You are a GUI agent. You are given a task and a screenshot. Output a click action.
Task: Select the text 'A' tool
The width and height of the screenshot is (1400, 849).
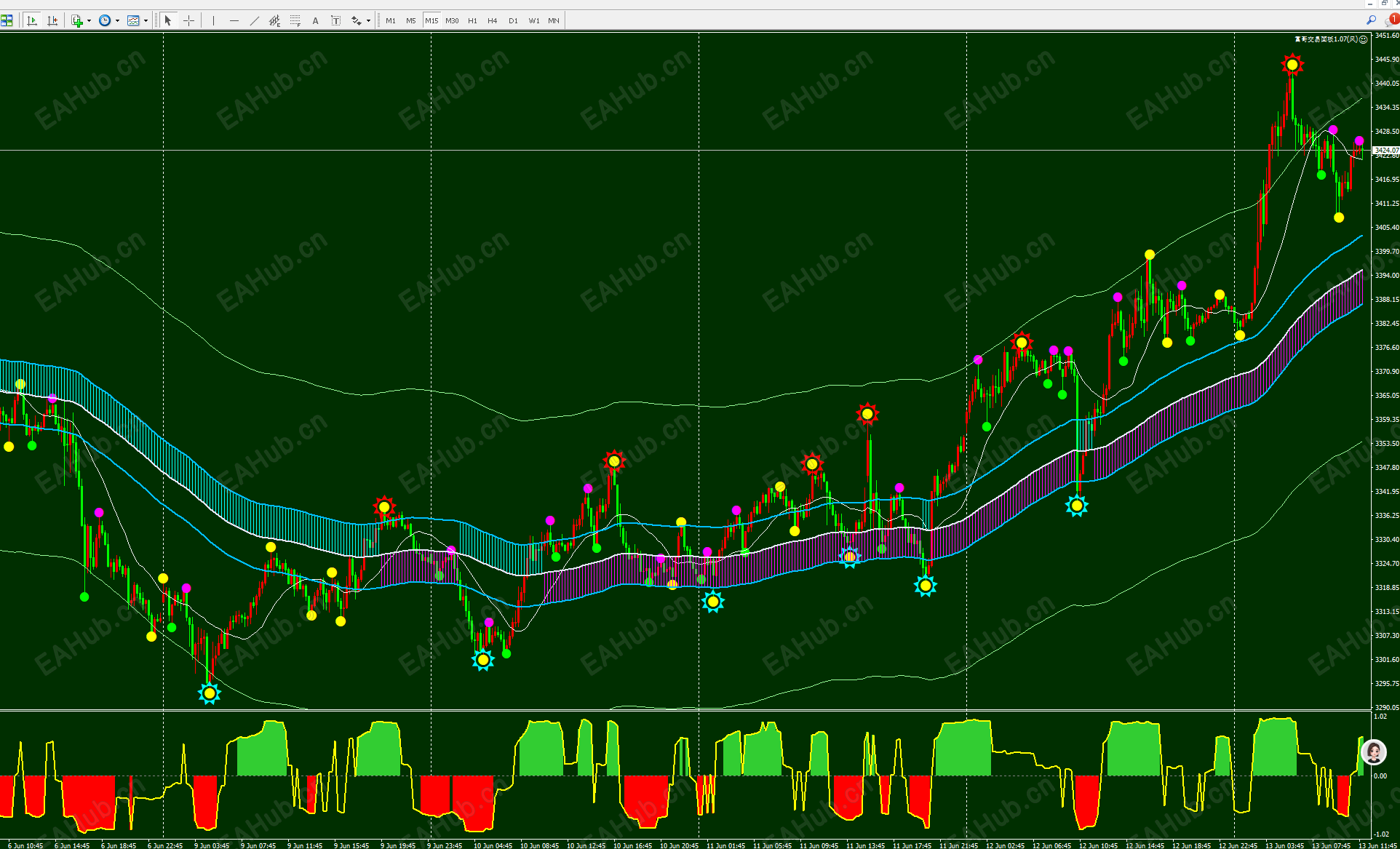[x=315, y=20]
